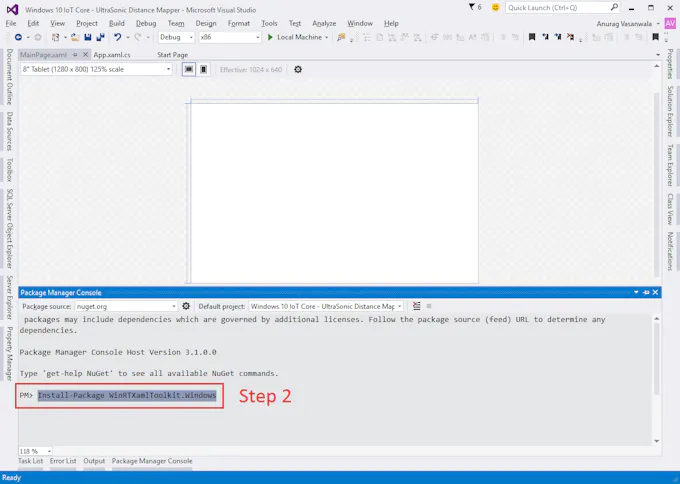Screen dimensions: 680x484
Task: Switch to the Start Page tab
Action: [173, 55]
